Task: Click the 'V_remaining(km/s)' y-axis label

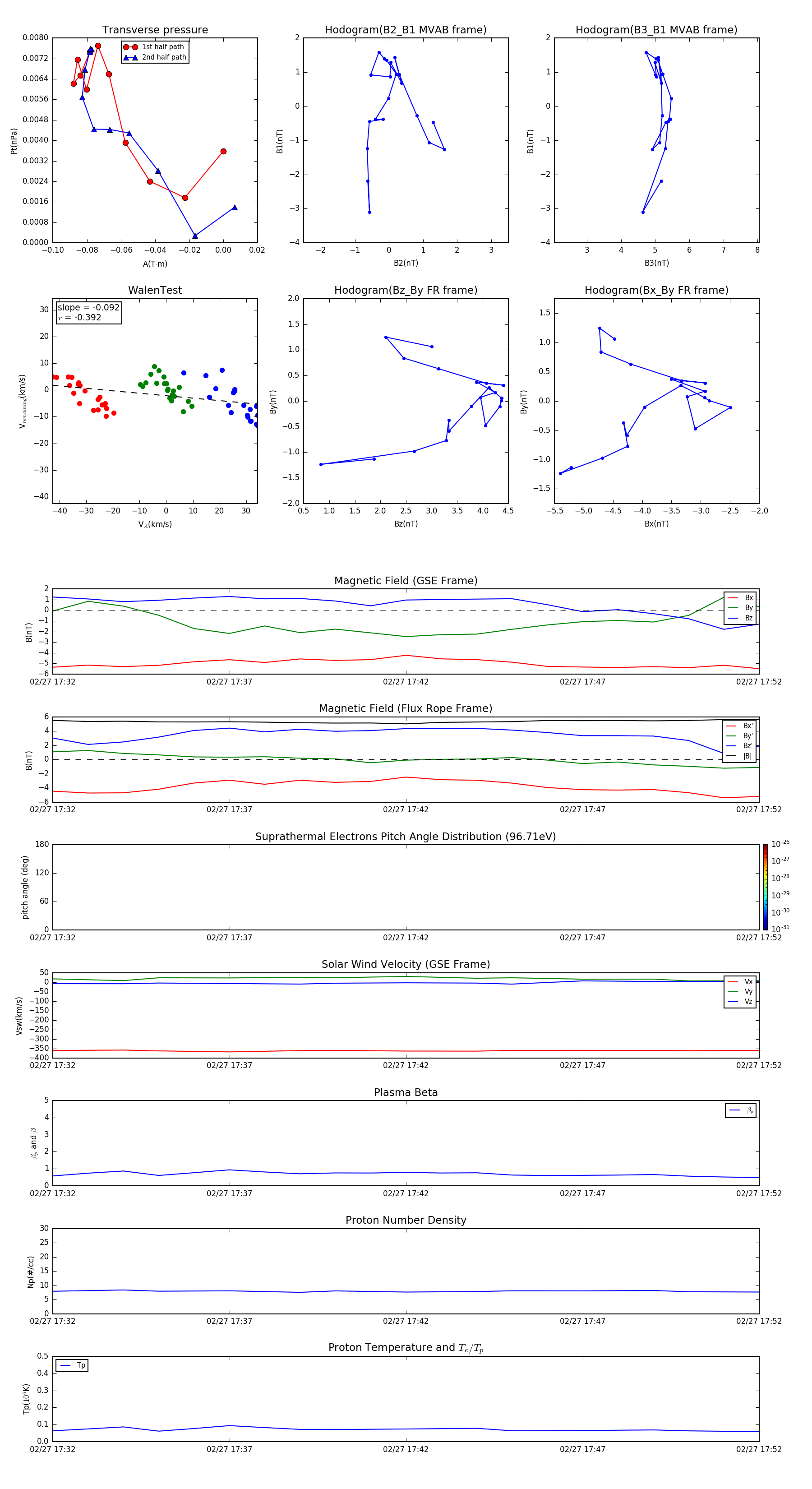Action: [x=23, y=401]
